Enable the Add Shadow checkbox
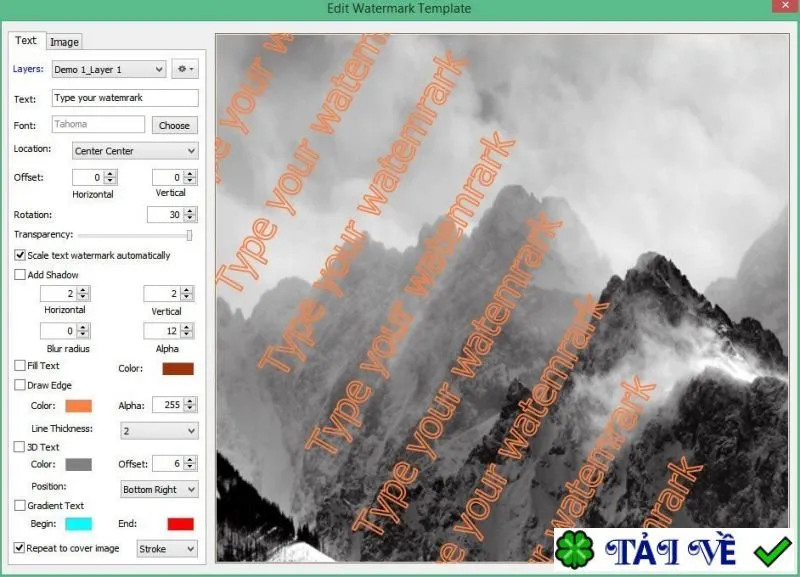 [20, 274]
